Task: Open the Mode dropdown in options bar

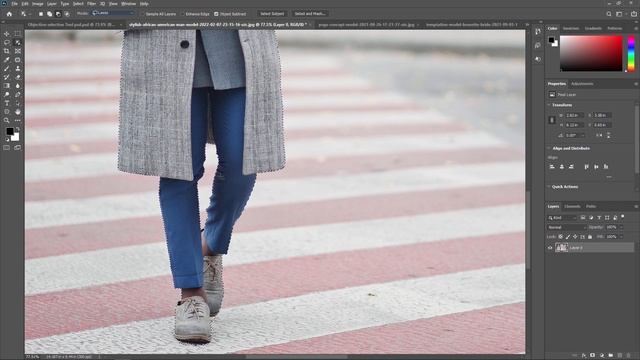Action: (113, 13)
